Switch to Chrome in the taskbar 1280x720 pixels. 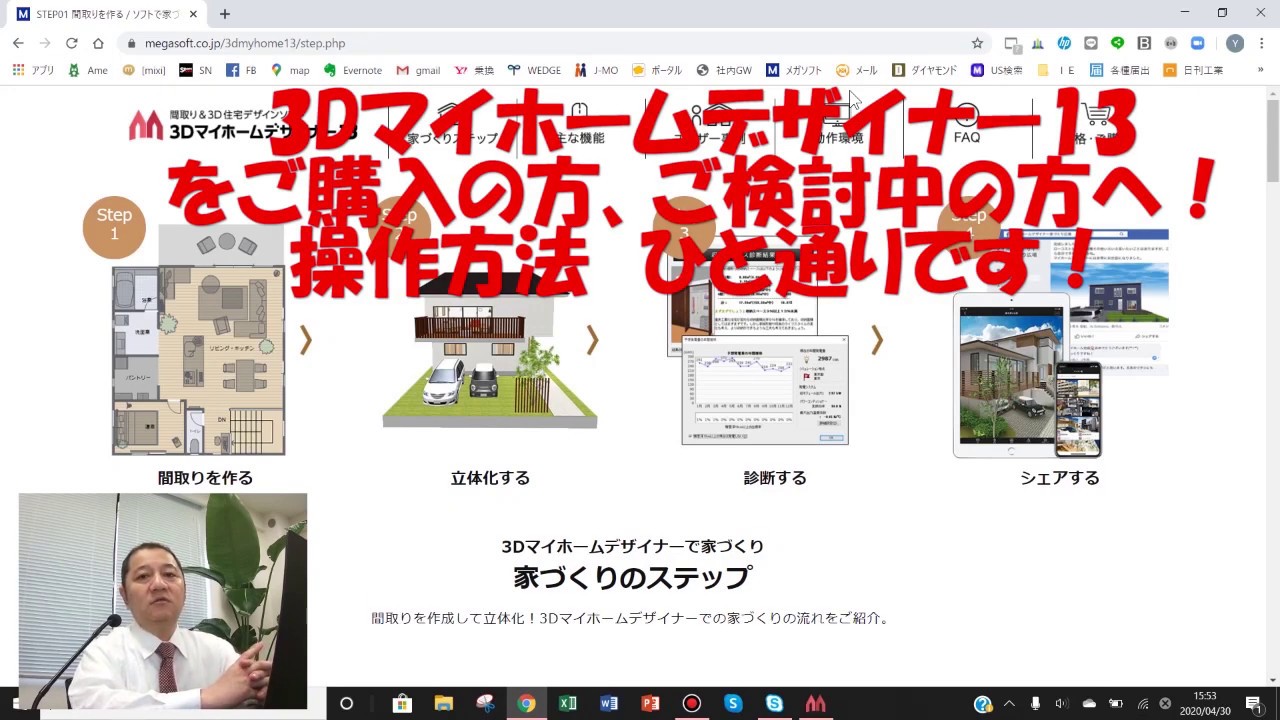526,703
